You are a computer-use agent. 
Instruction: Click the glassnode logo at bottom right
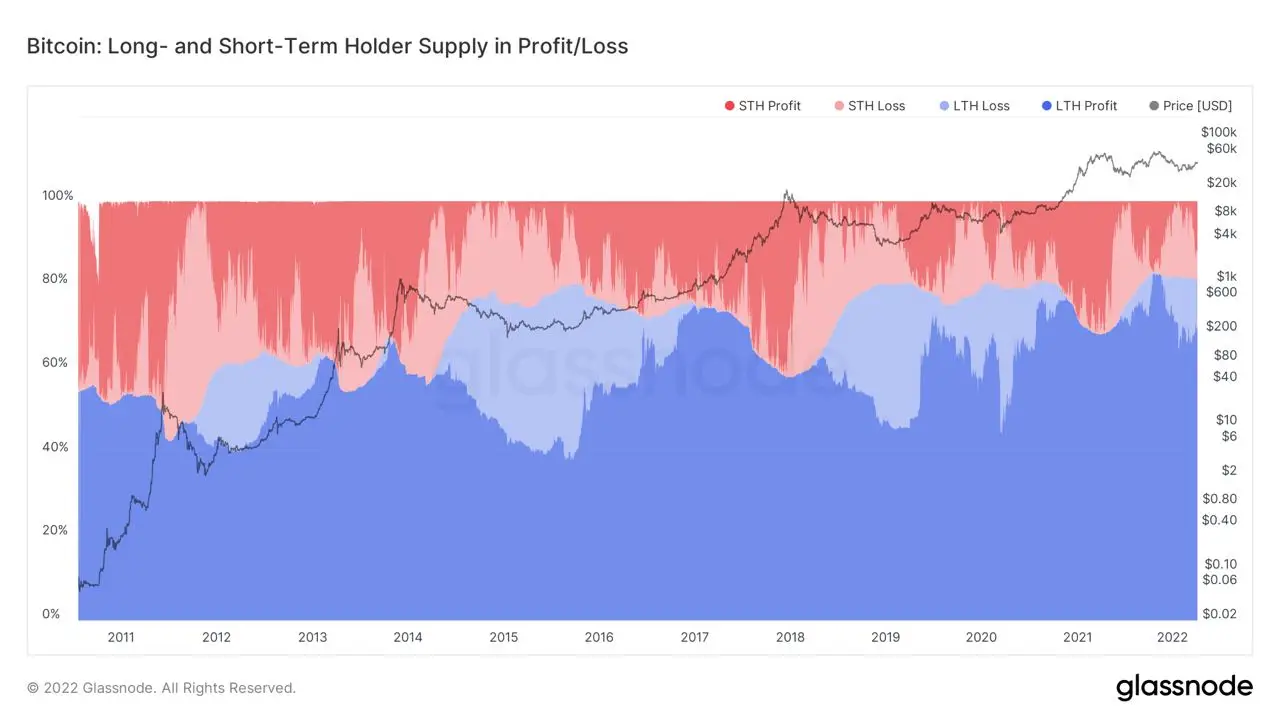point(1184,687)
